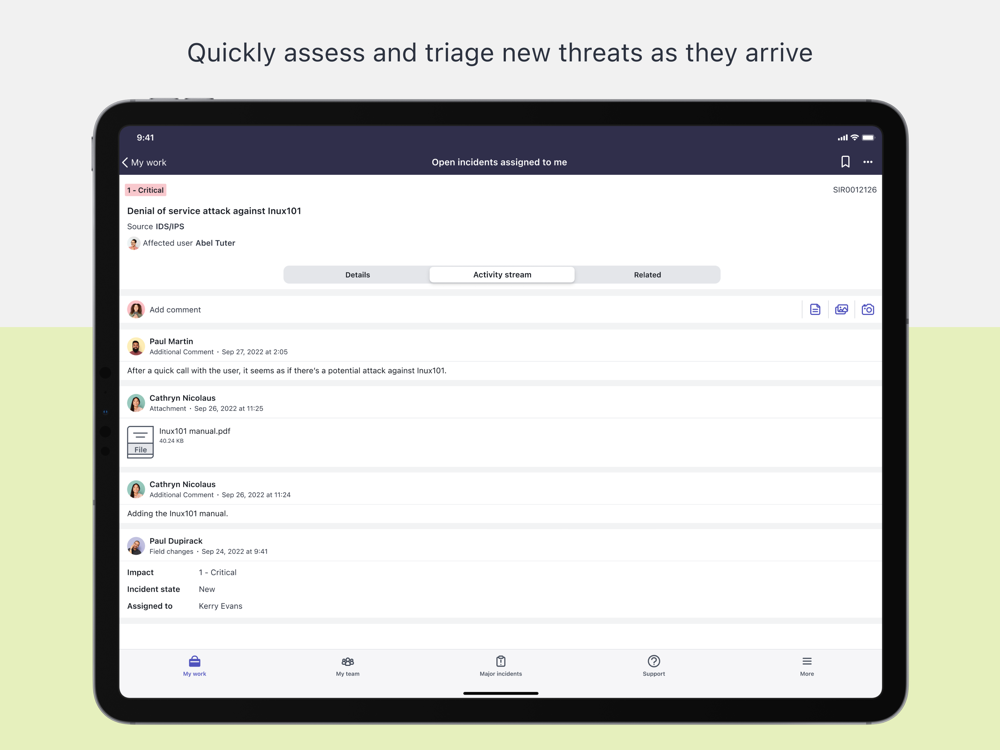Bookmark this incident with bookmark icon
1000x750 pixels.
click(845, 162)
